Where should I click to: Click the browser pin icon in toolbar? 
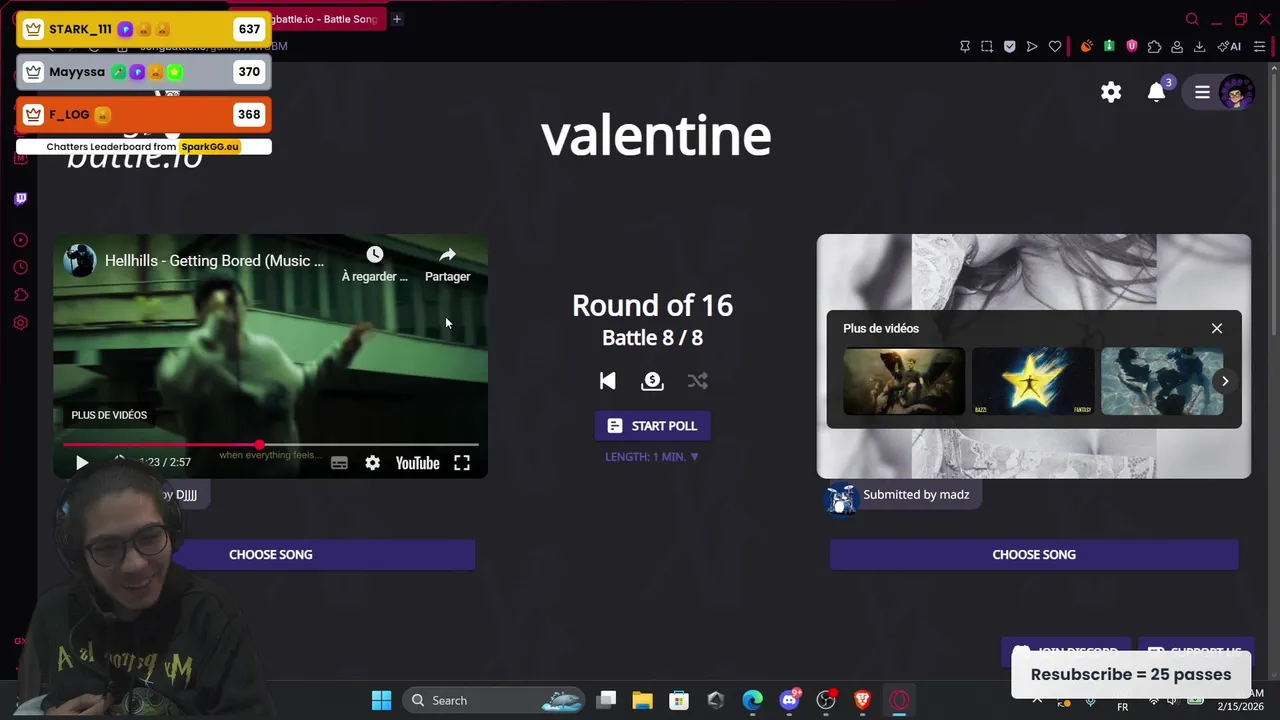pos(965,46)
